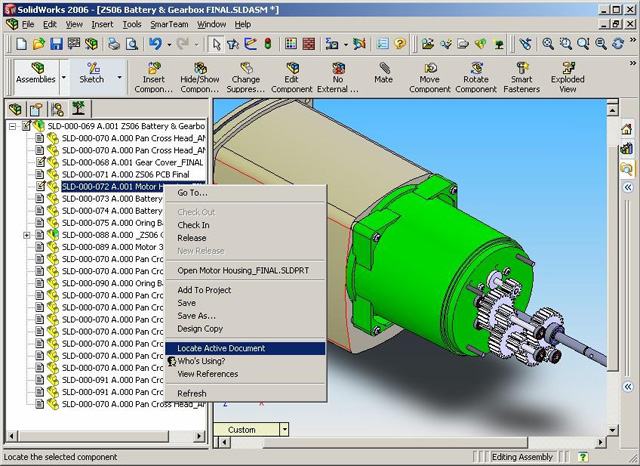Switch to FeatureManager design tree tab
The image size is (640, 466).
[x=15, y=109]
